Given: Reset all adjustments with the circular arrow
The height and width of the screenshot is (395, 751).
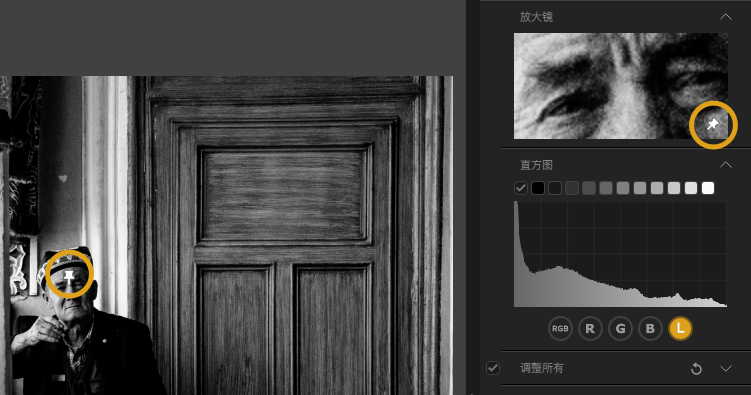Looking at the screenshot, I should (696, 369).
